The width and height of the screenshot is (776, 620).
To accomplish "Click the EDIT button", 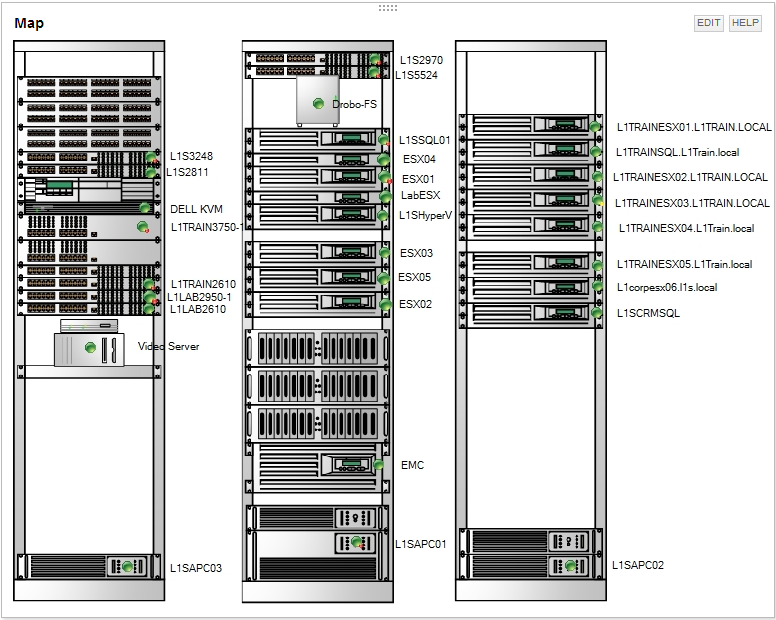I will coord(708,23).
